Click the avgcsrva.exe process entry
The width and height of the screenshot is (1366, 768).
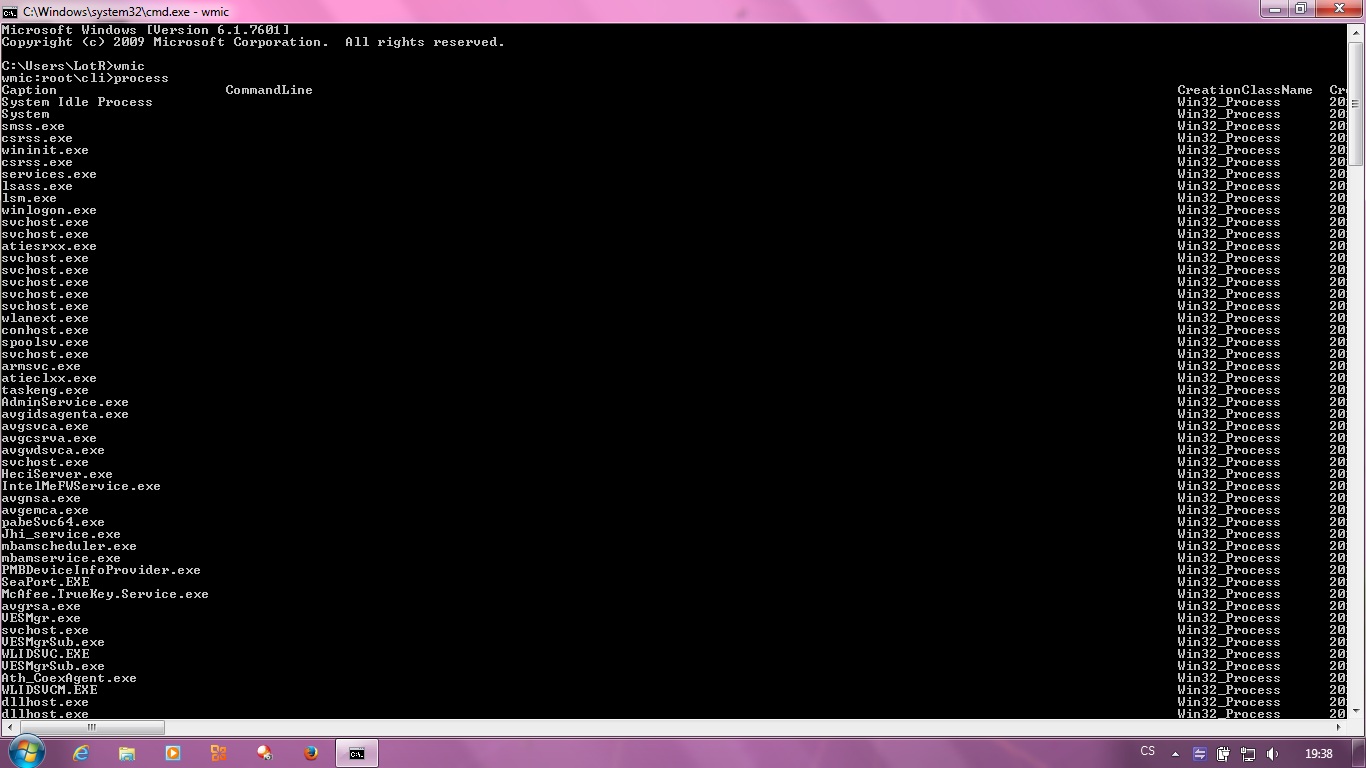coord(49,438)
